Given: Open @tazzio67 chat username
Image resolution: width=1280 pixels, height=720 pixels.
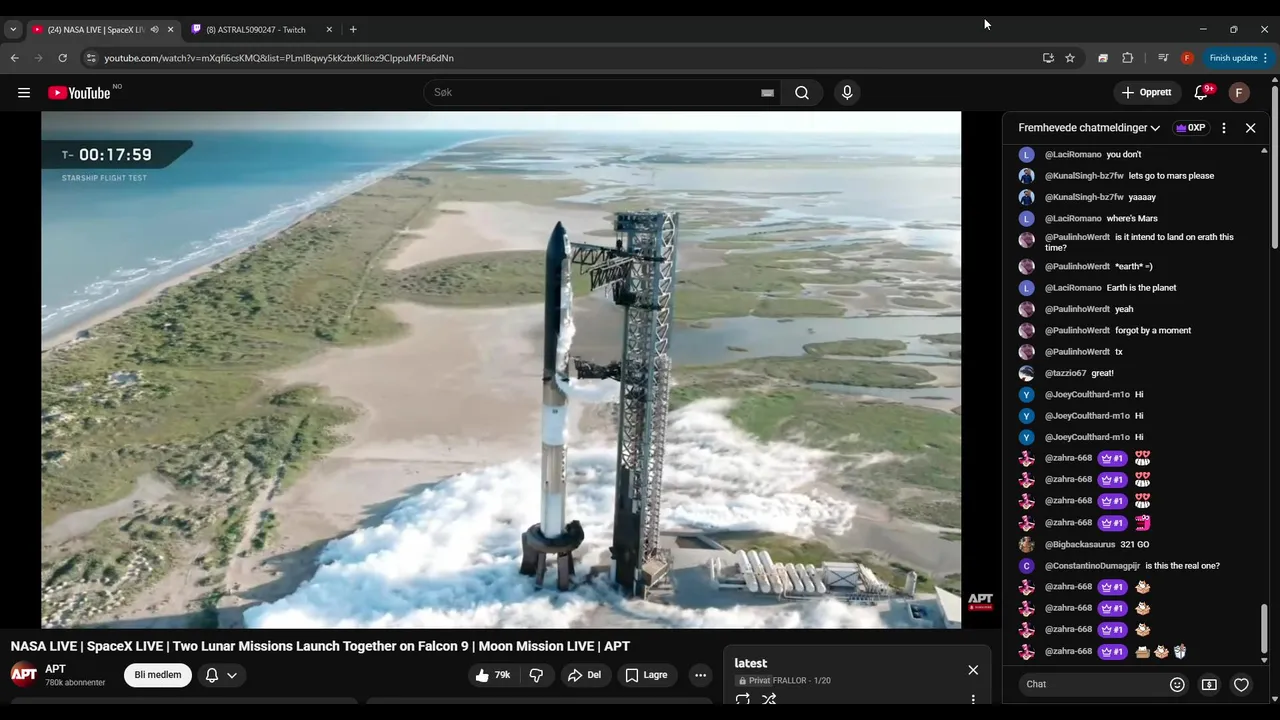Looking at the screenshot, I should 1065,373.
